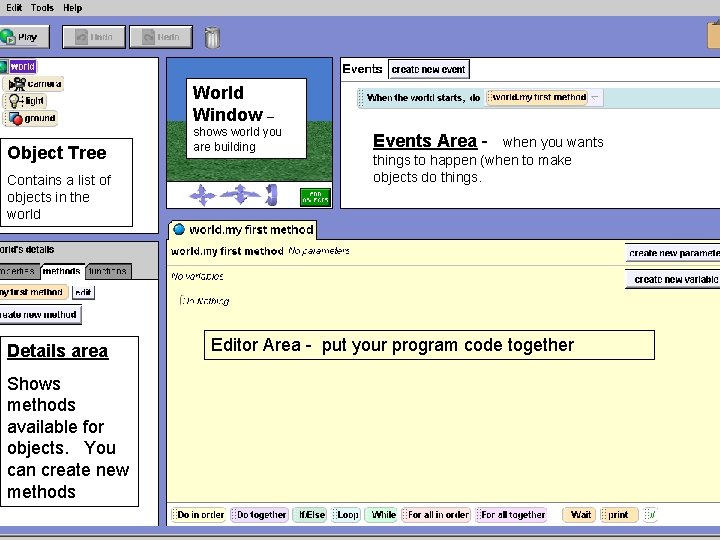
Task: Open the Tools menu
Action: click(42, 8)
